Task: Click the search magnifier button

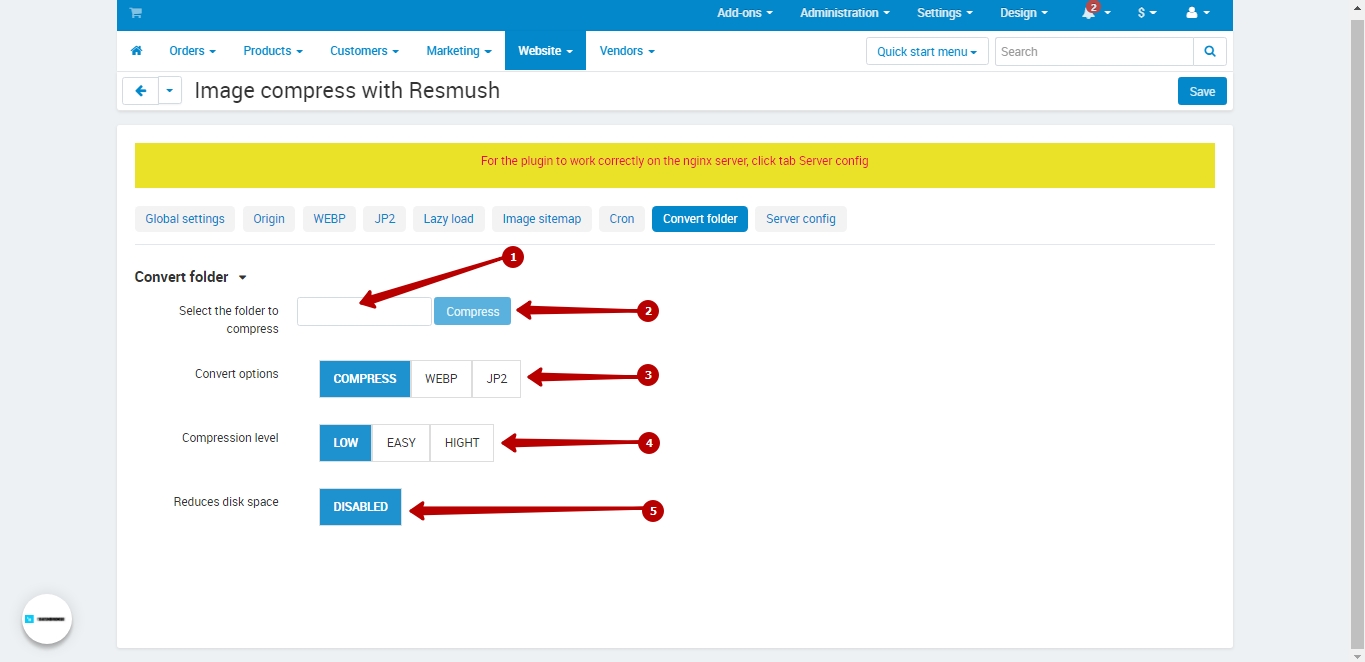Action: (x=1210, y=52)
